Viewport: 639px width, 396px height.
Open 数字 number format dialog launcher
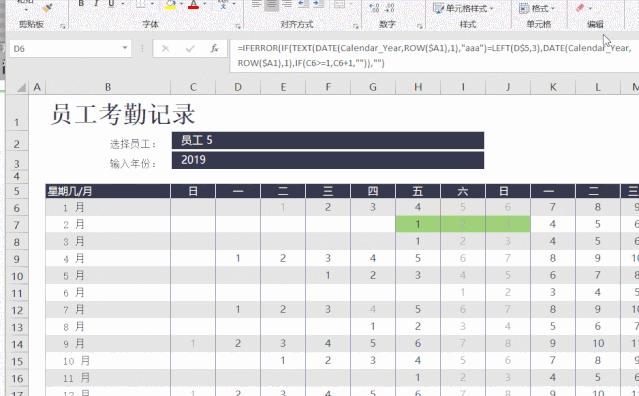(419, 26)
